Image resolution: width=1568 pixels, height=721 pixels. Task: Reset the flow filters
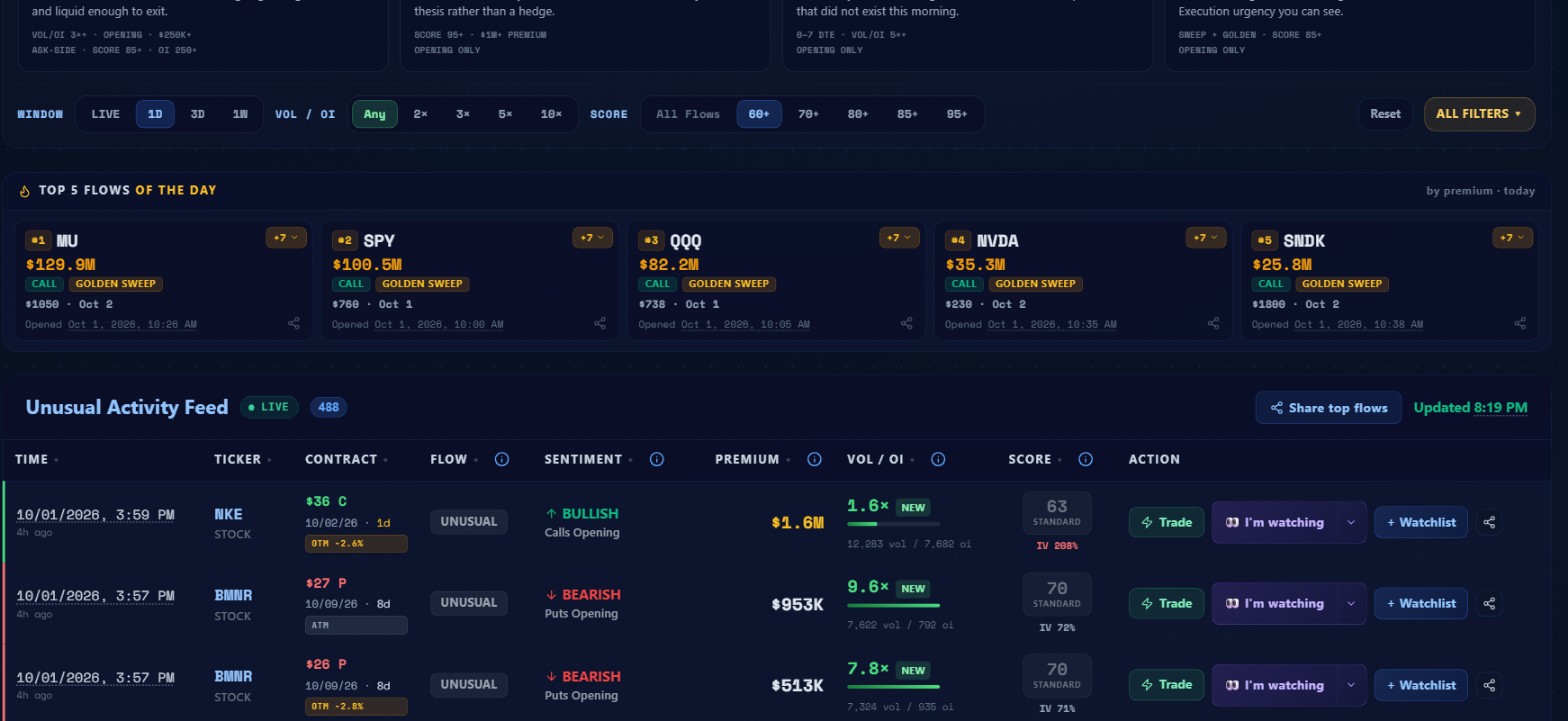[1385, 114]
